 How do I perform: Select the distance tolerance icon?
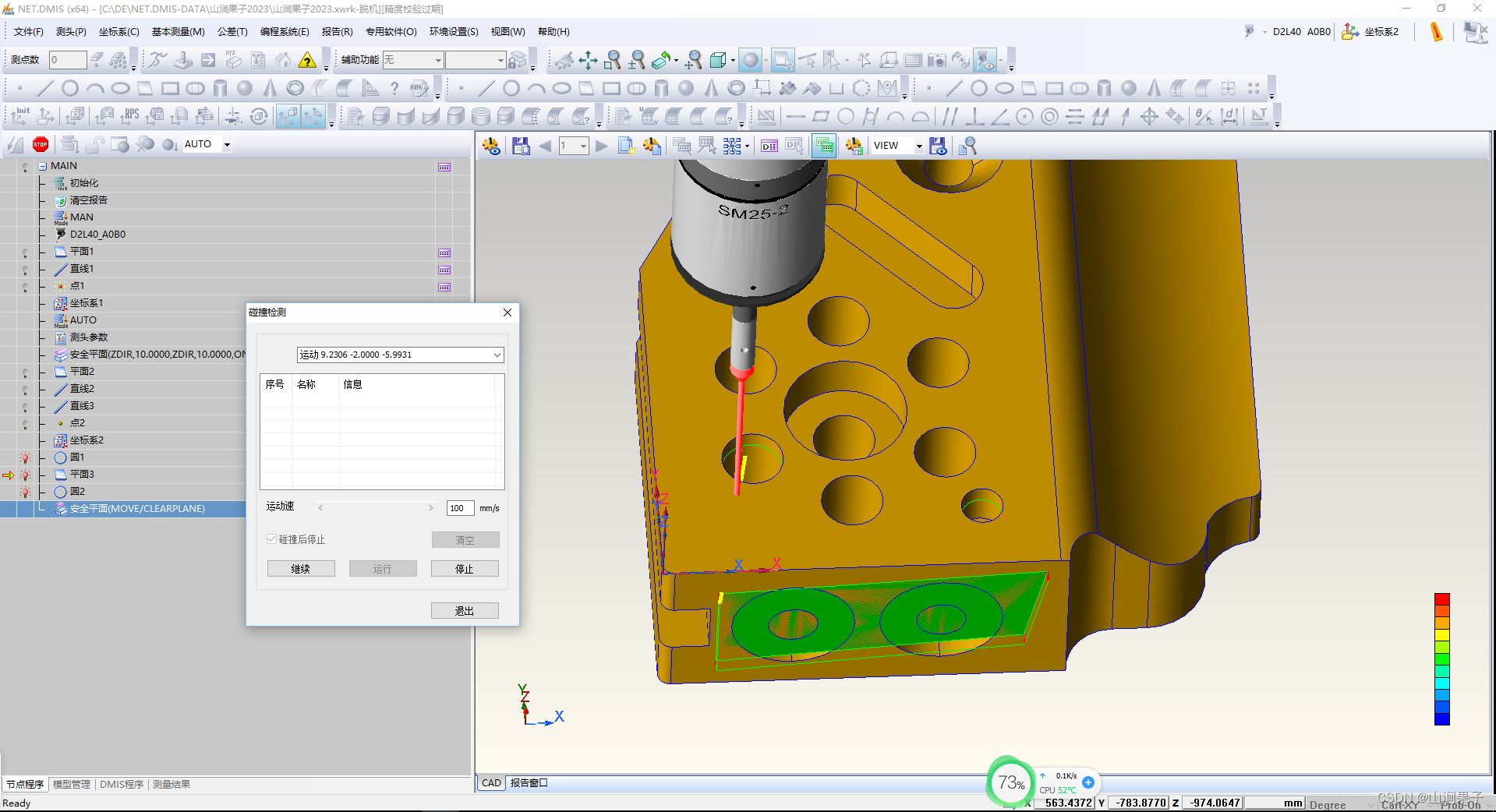tap(1229, 117)
